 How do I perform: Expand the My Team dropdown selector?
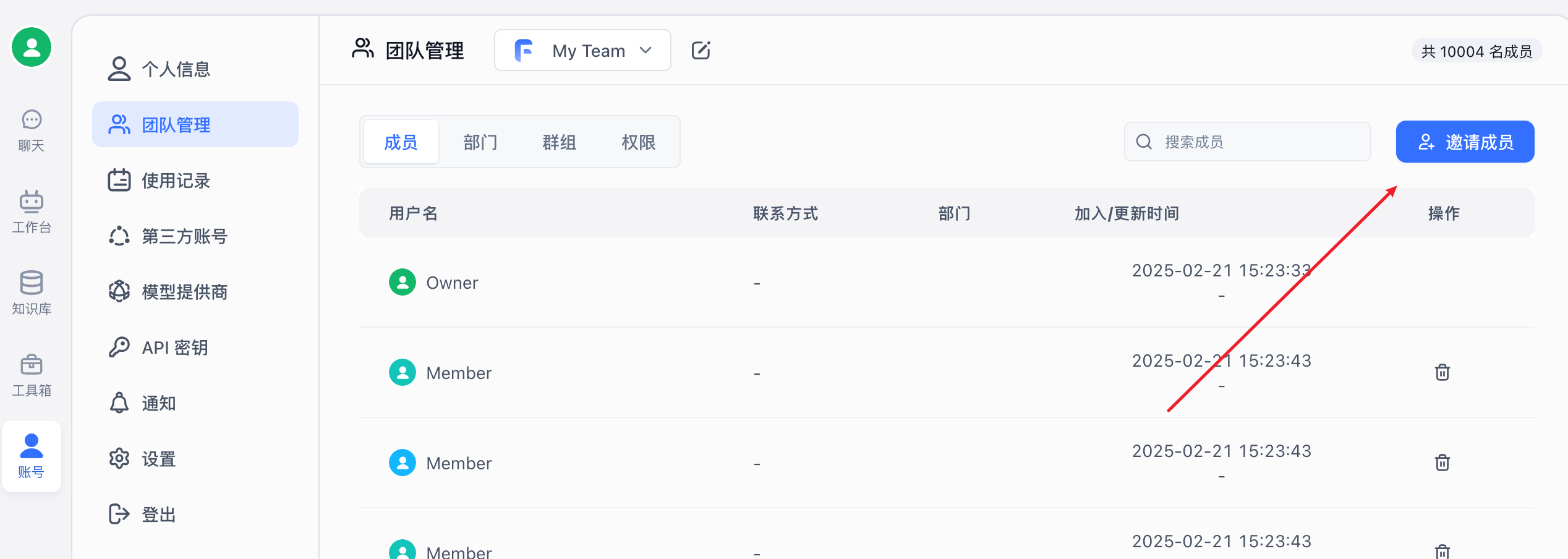[x=582, y=51]
